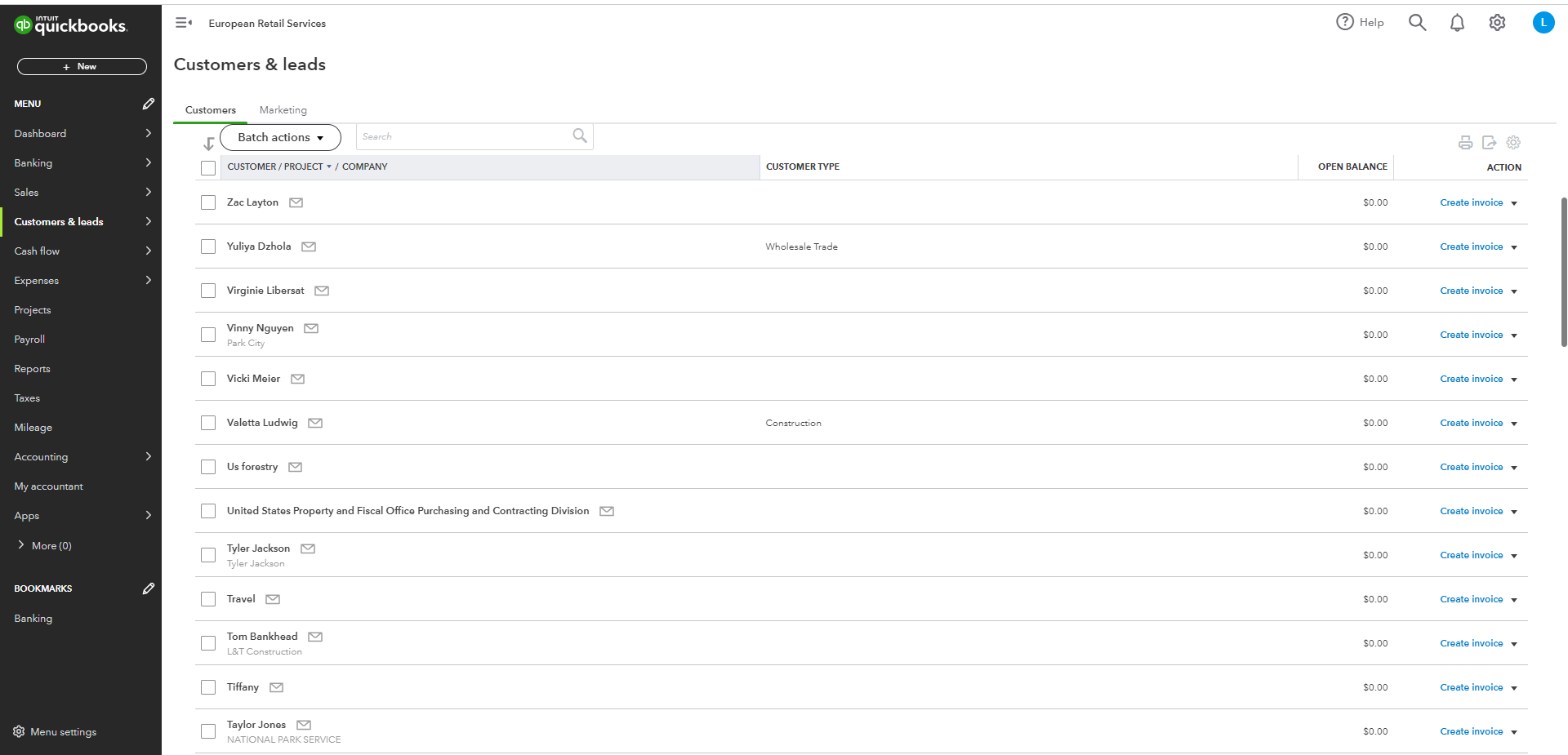Open the Batch actions dropdown
The height and width of the screenshot is (755, 1568).
(280, 137)
